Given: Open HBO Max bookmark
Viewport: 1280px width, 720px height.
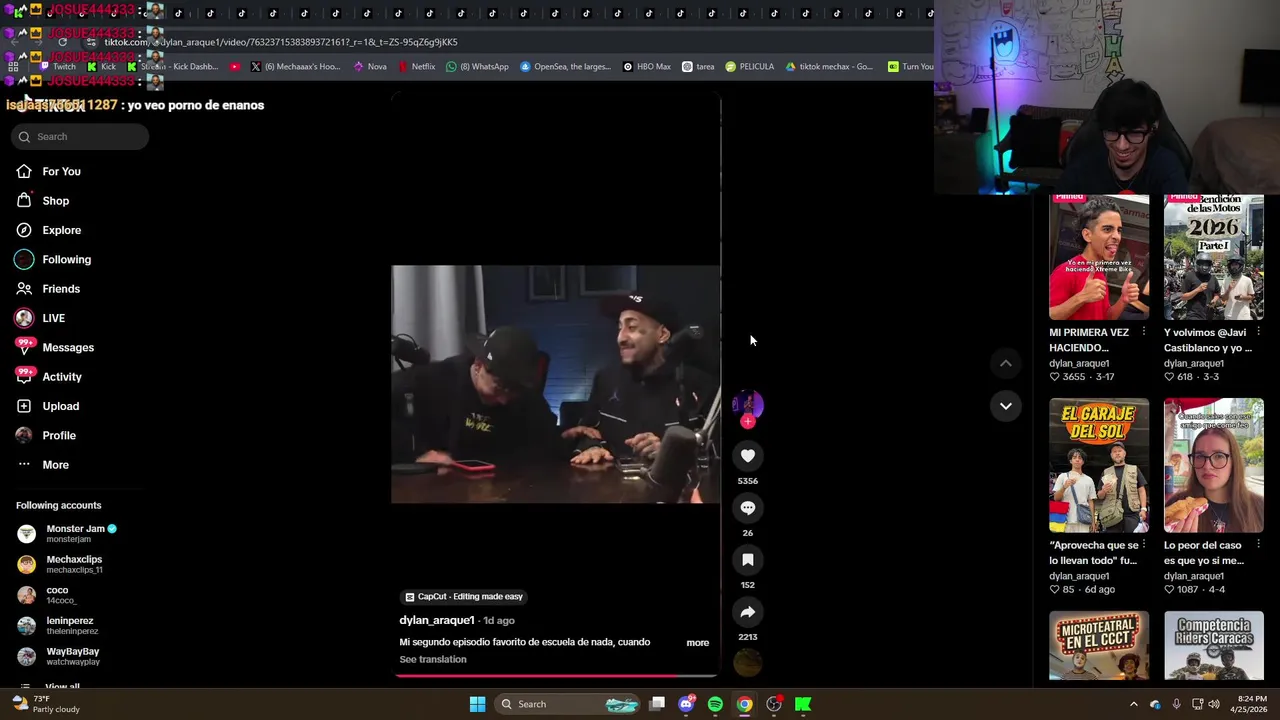Looking at the screenshot, I should pos(646,67).
